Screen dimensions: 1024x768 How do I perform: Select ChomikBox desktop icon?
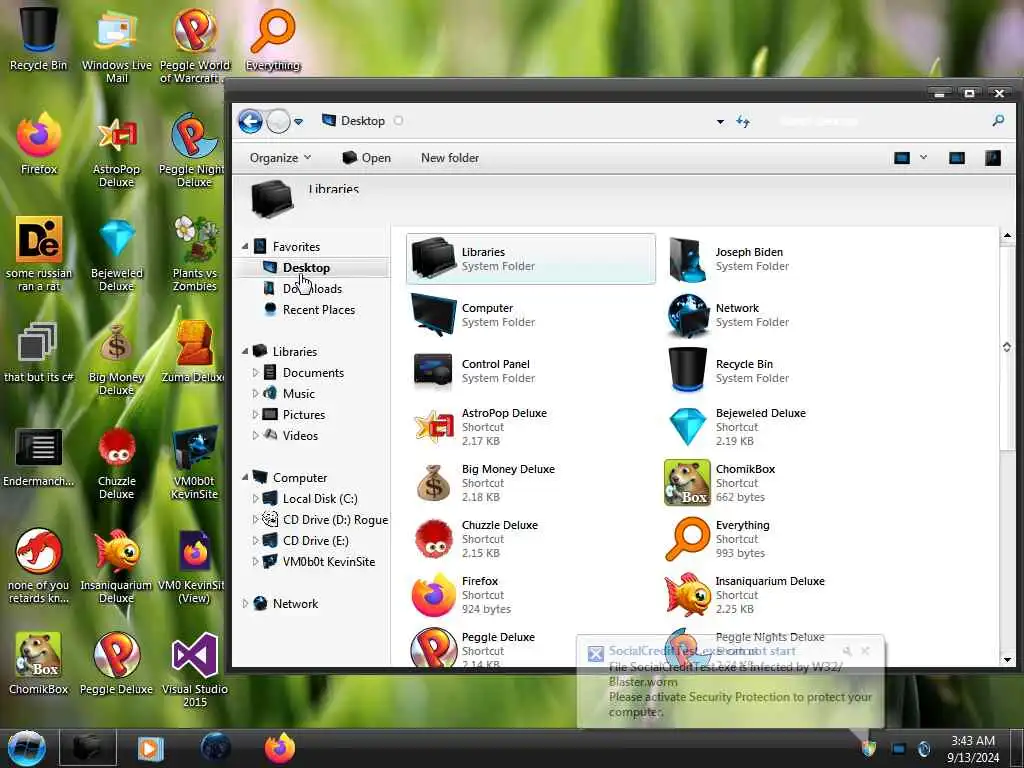tap(39, 662)
